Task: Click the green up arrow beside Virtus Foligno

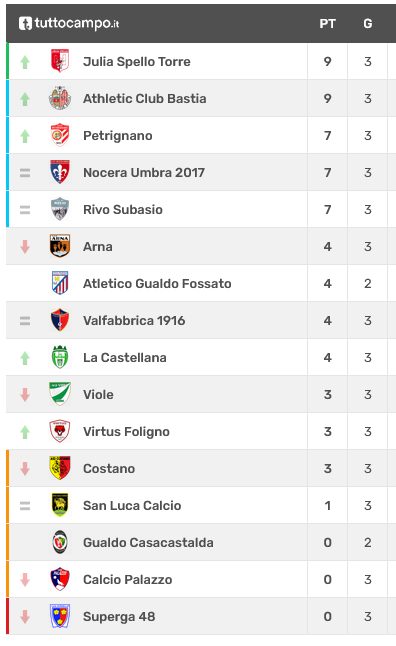Action: pyautogui.click(x=25, y=432)
